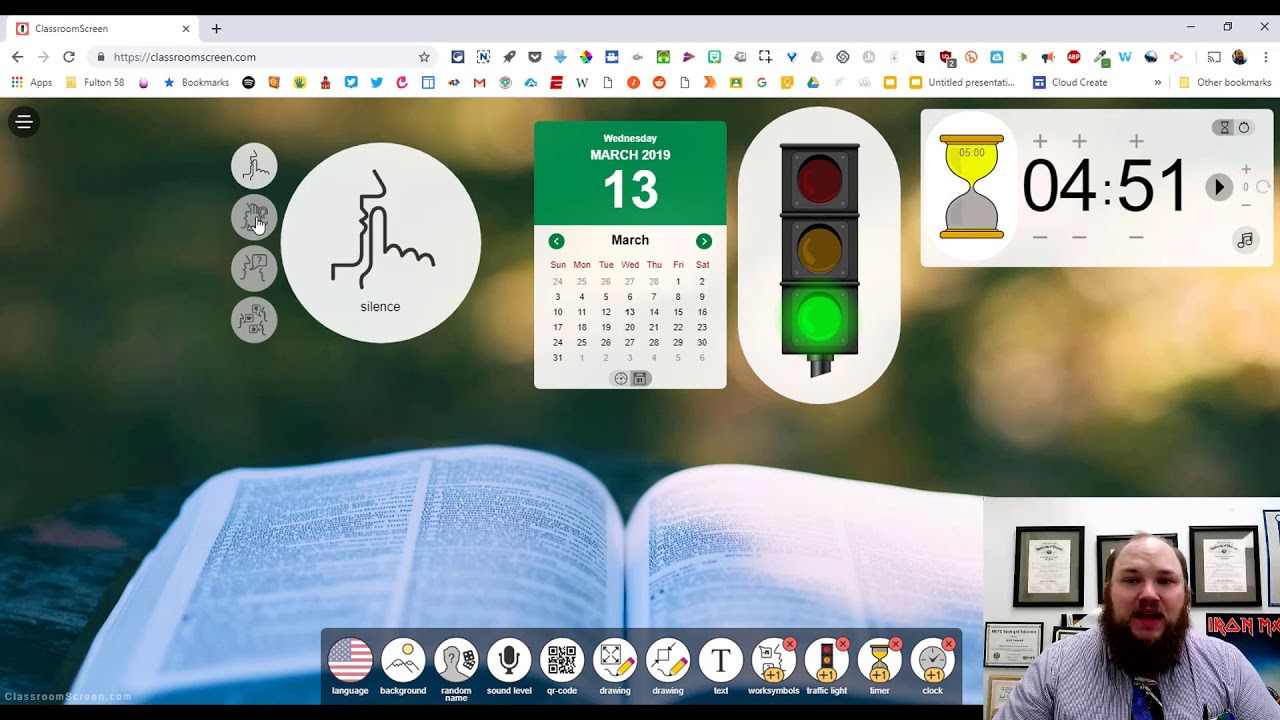1280x720 pixels.
Task: Reload the classroomscreen.com page
Action: pos(69,57)
